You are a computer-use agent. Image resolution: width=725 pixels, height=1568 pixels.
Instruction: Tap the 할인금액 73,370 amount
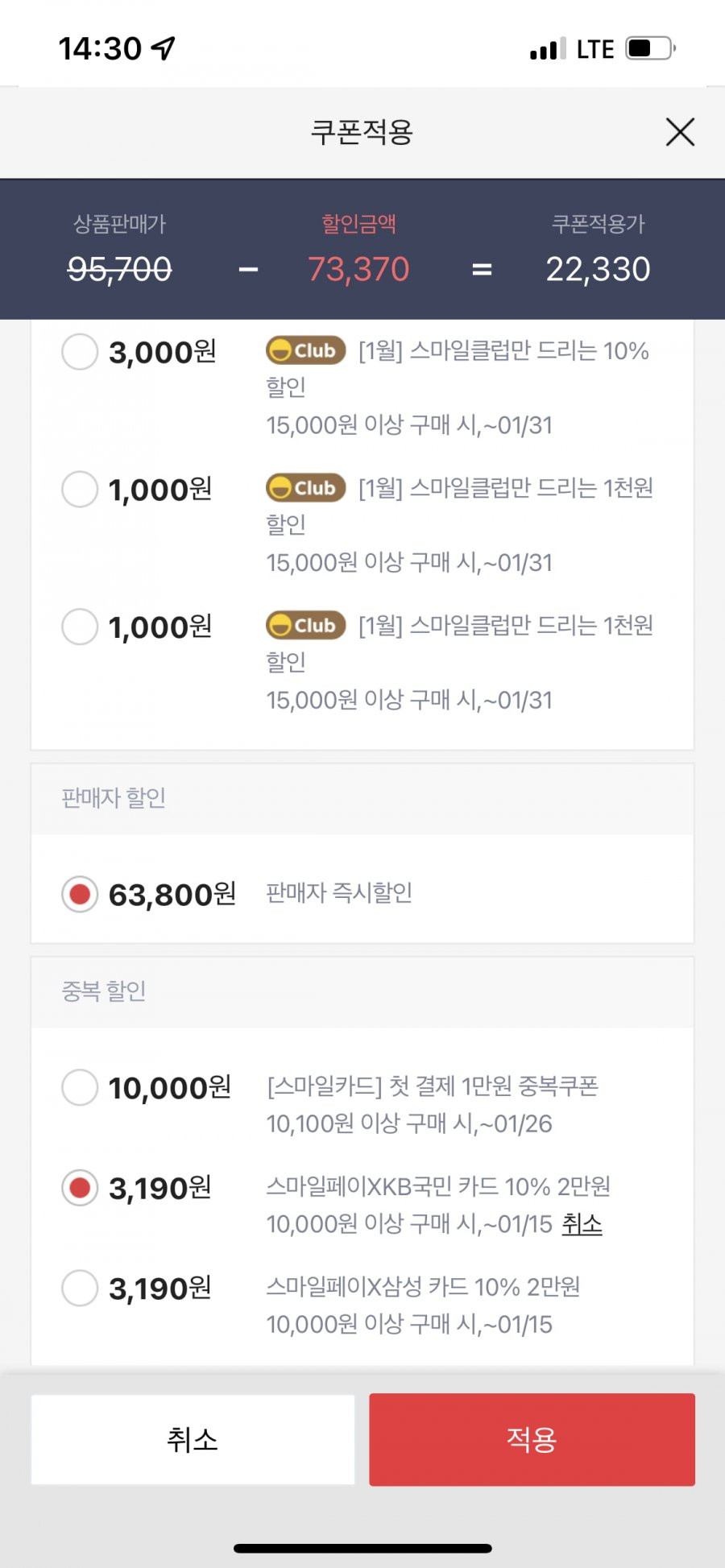tap(358, 269)
